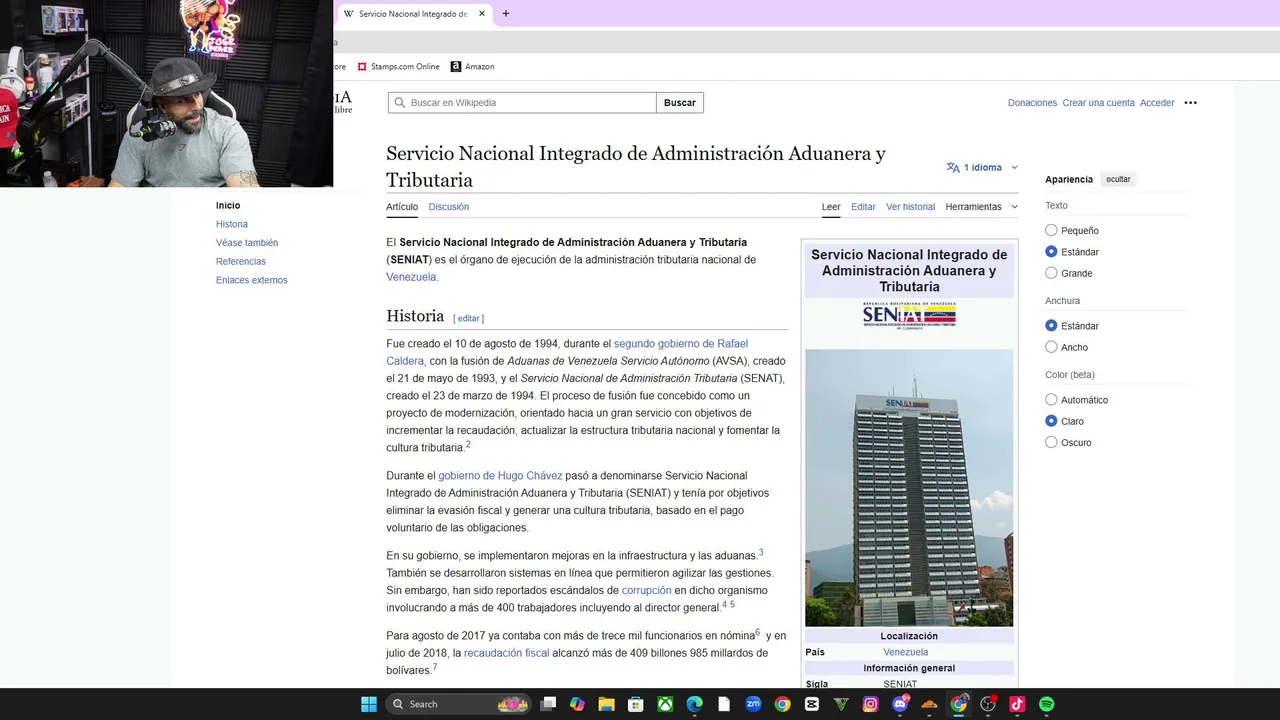Select Oscuro color mode
Screen dimensions: 1280x720
pos(1051,442)
